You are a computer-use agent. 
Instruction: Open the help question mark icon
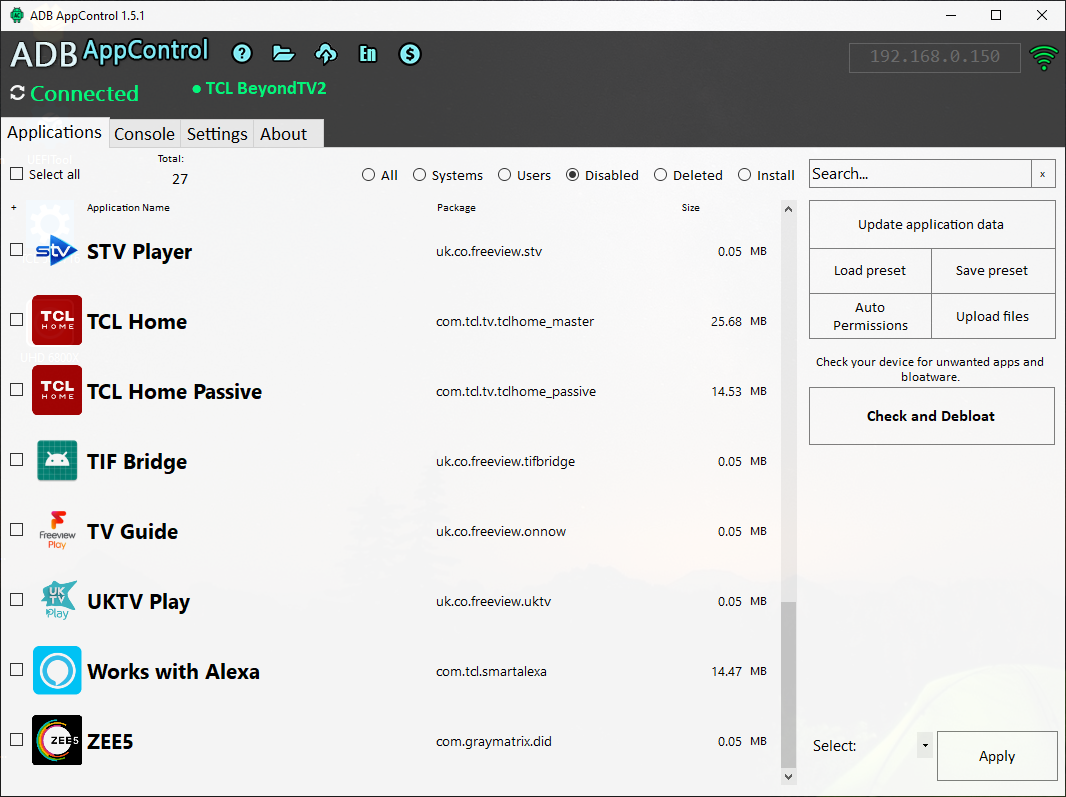[x=242, y=53]
